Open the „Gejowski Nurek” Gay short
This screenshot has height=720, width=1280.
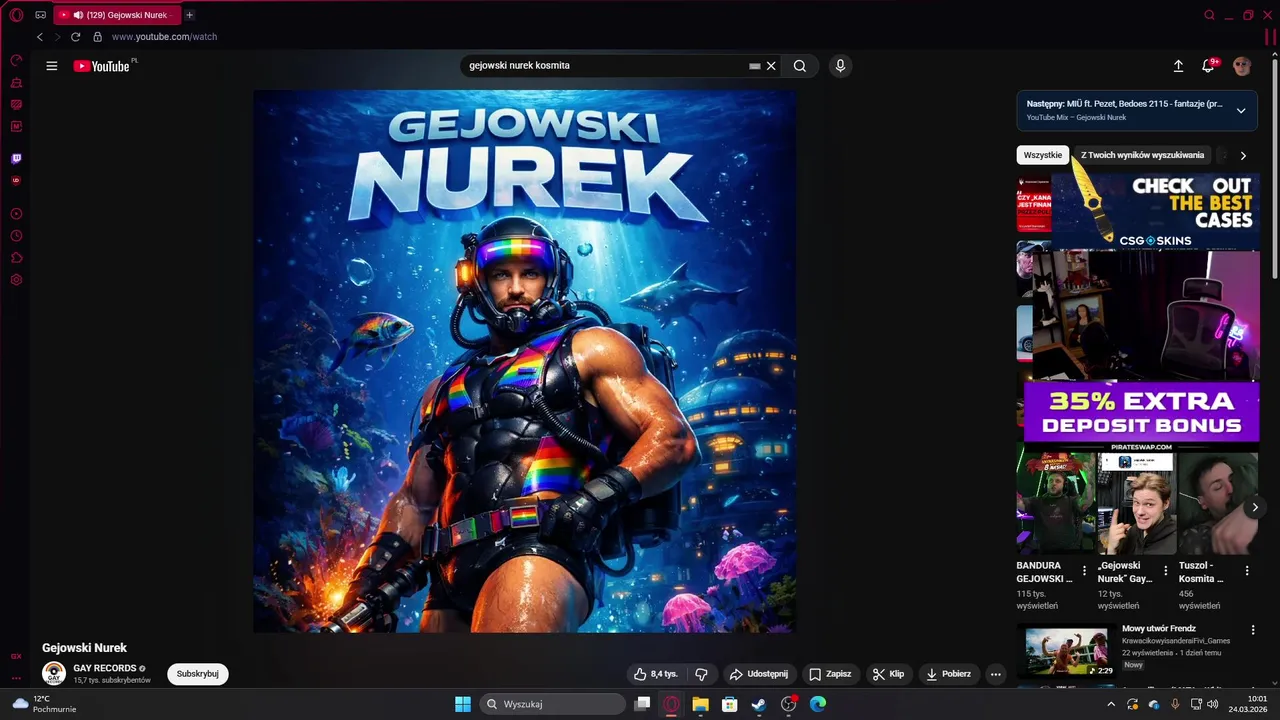coord(1136,503)
